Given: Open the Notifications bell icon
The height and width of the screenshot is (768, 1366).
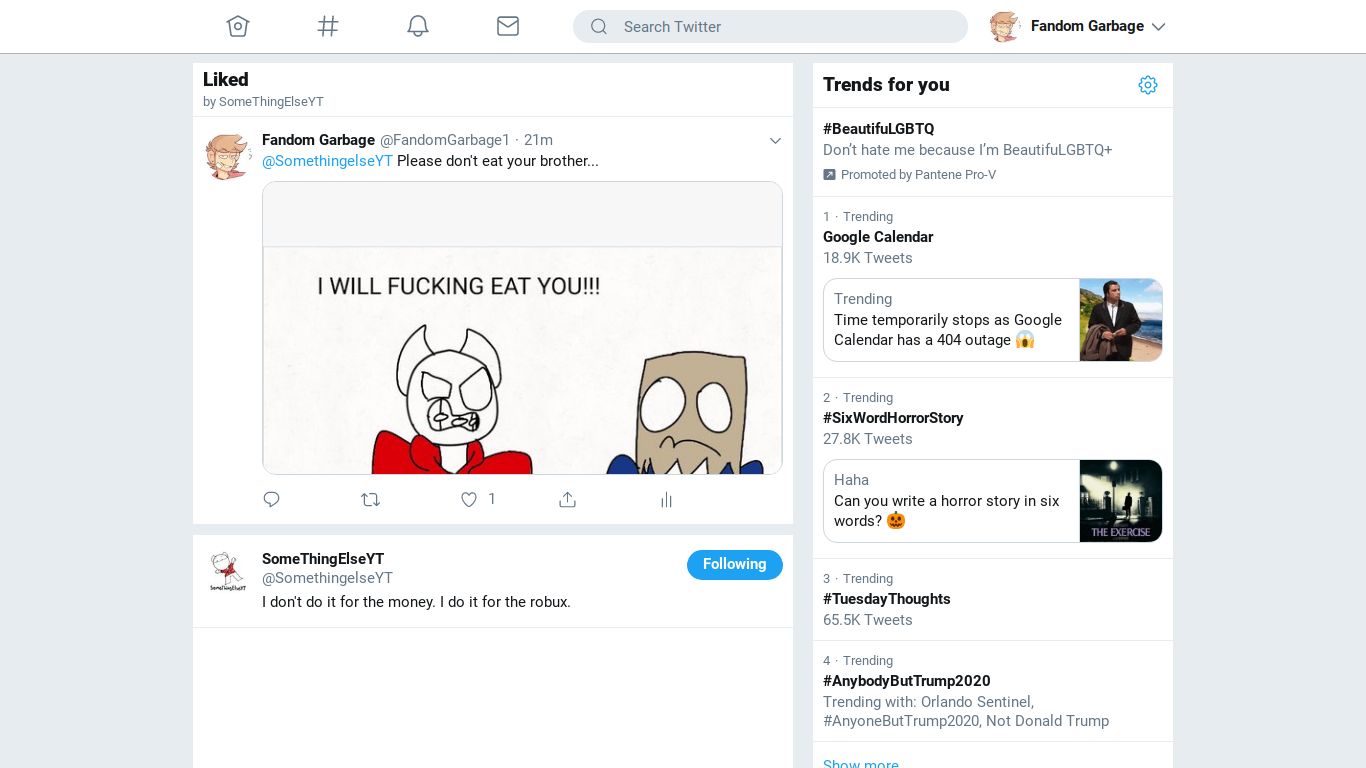Looking at the screenshot, I should [418, 27].
